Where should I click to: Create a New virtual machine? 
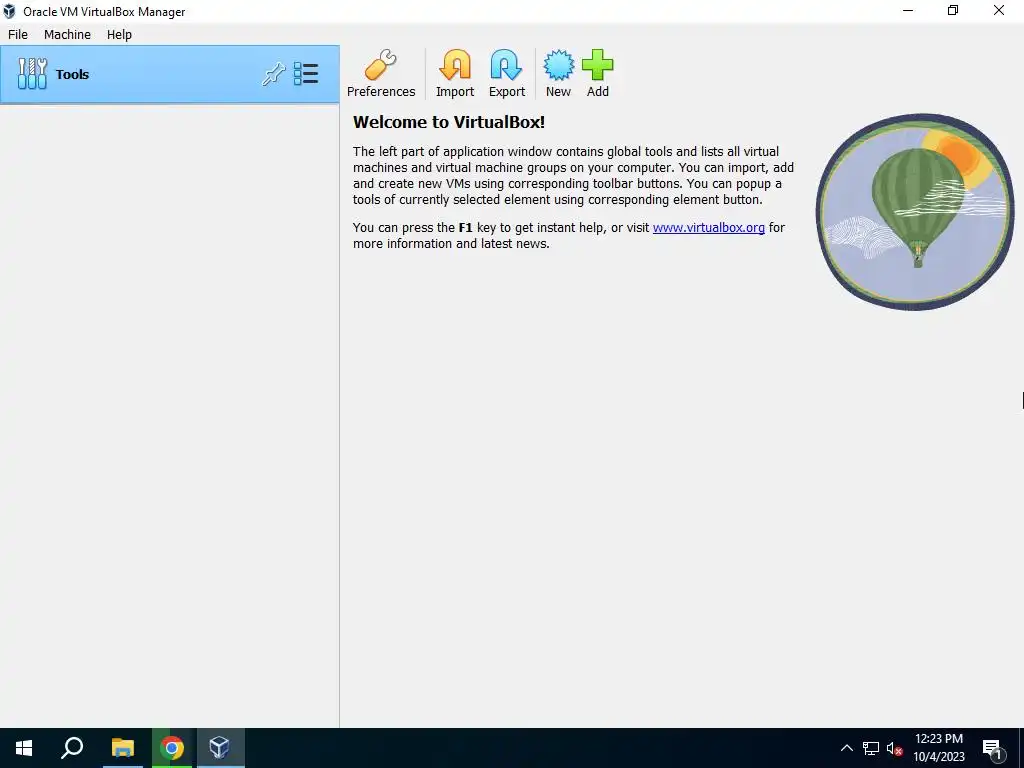pyautogui.click(x=558, y=74)
